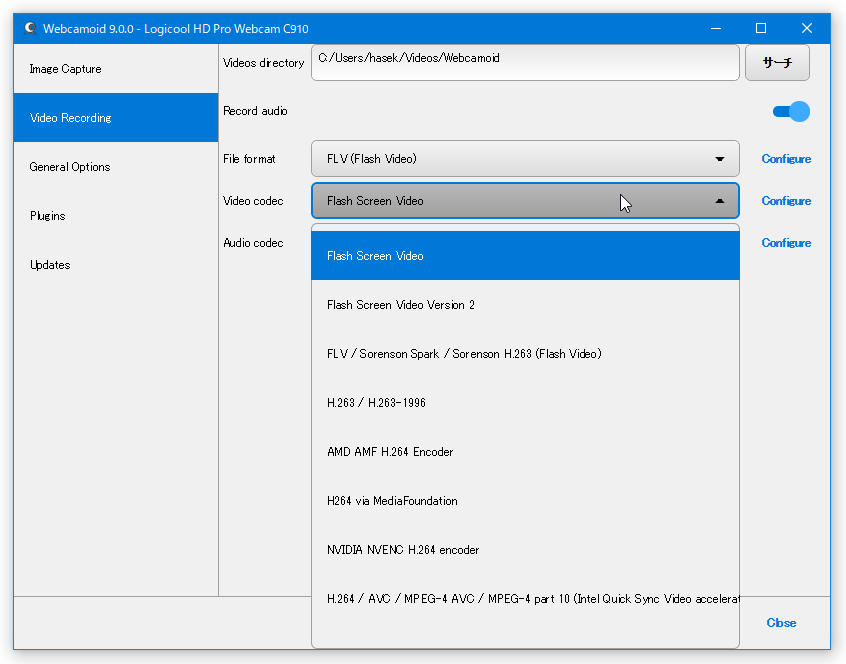846x664 pixels.
Task: Go to the Updates tab
Action: coord(116,265)
